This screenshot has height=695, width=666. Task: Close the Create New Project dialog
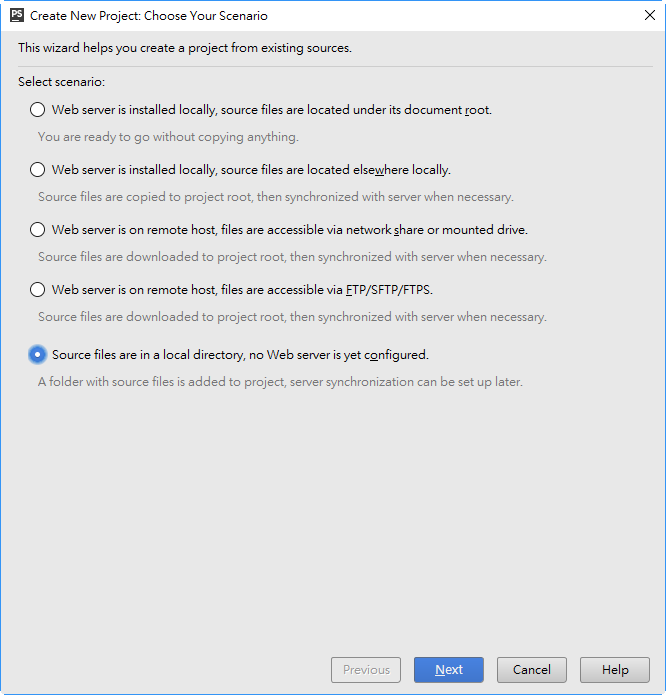pyautogui.click(x=650, y=16)
